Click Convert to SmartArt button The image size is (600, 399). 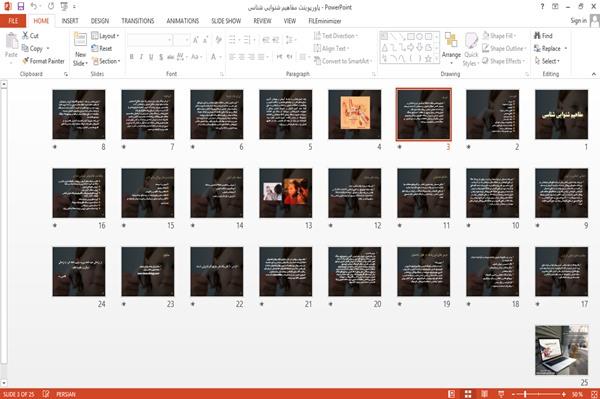click(343, 61)
